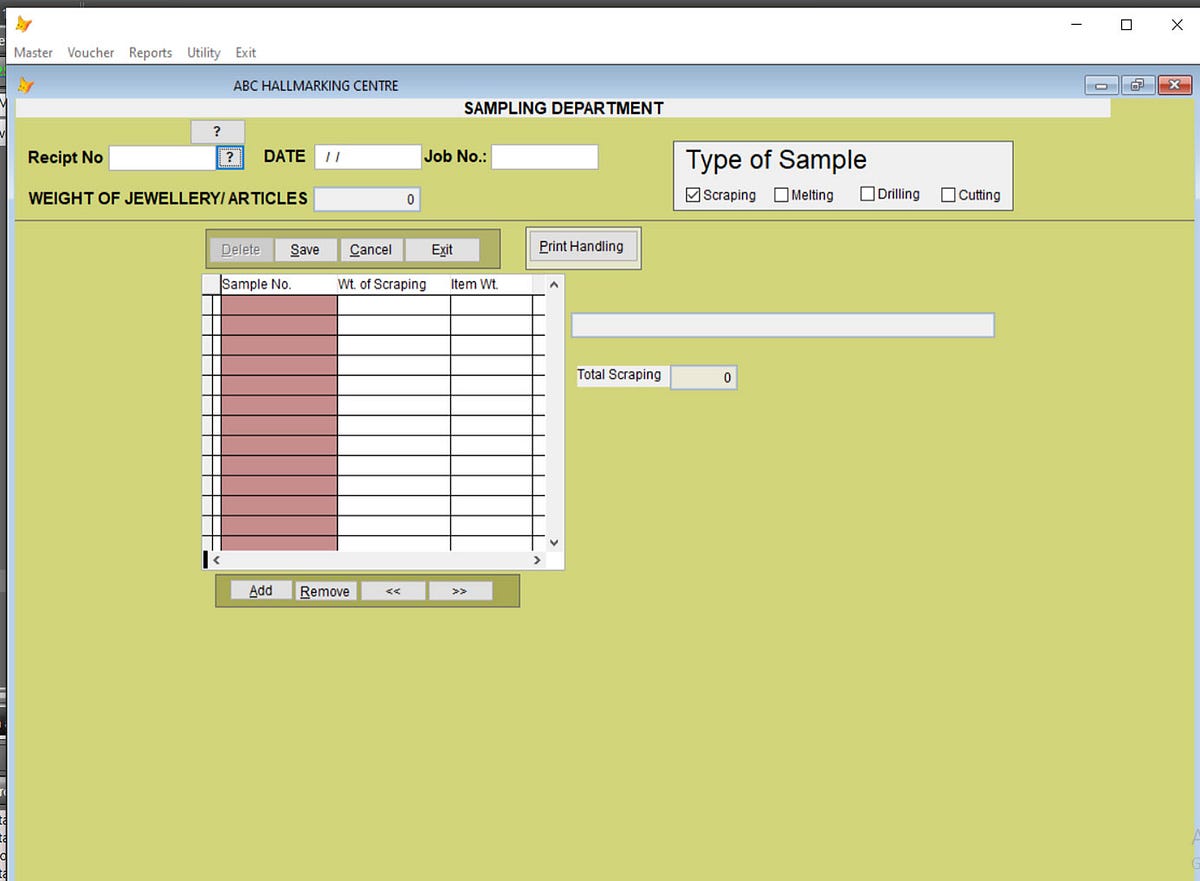Viewport: 1200px width, 881px height.
Task: Click the Wt. of Scraping column header
Action: pyautogui.click(x=394, y=284)
